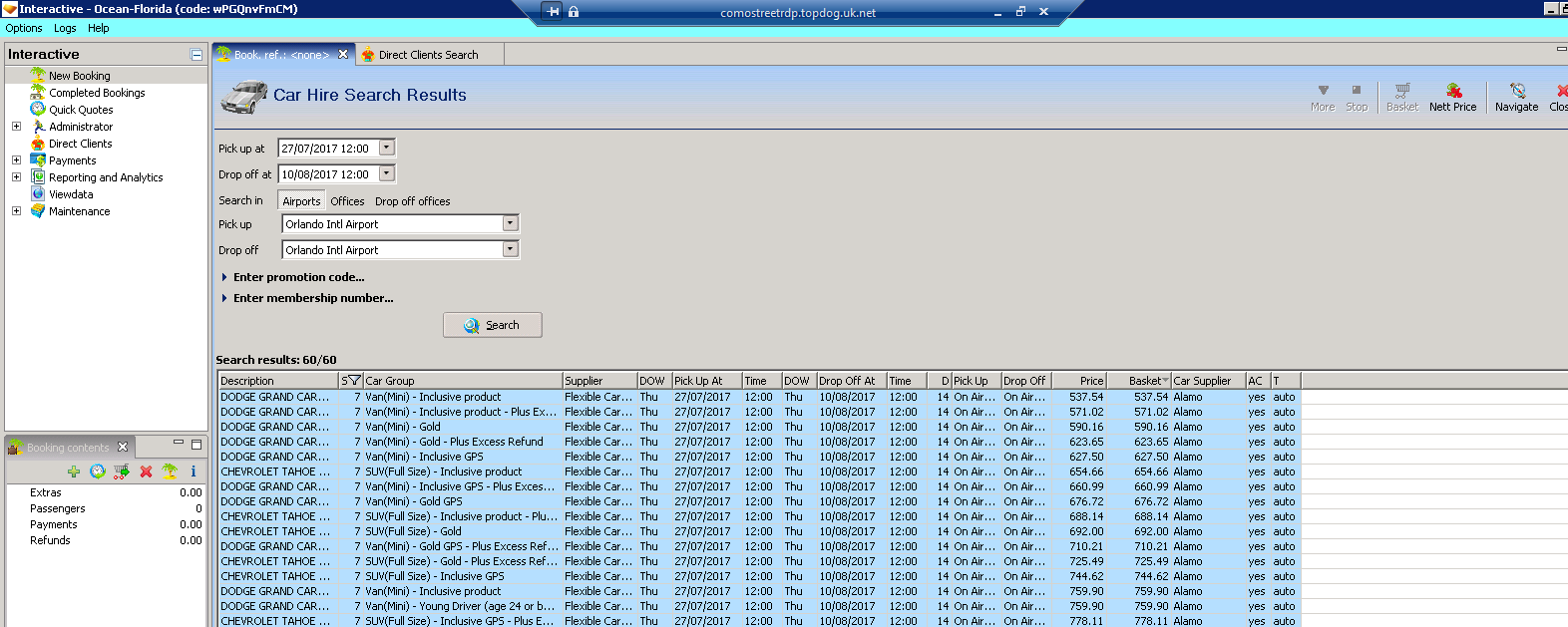This screenshot has height=627, width=1568.
Task: Click the filter funnel icon in the S column header
Action: [x=353, y=381]
